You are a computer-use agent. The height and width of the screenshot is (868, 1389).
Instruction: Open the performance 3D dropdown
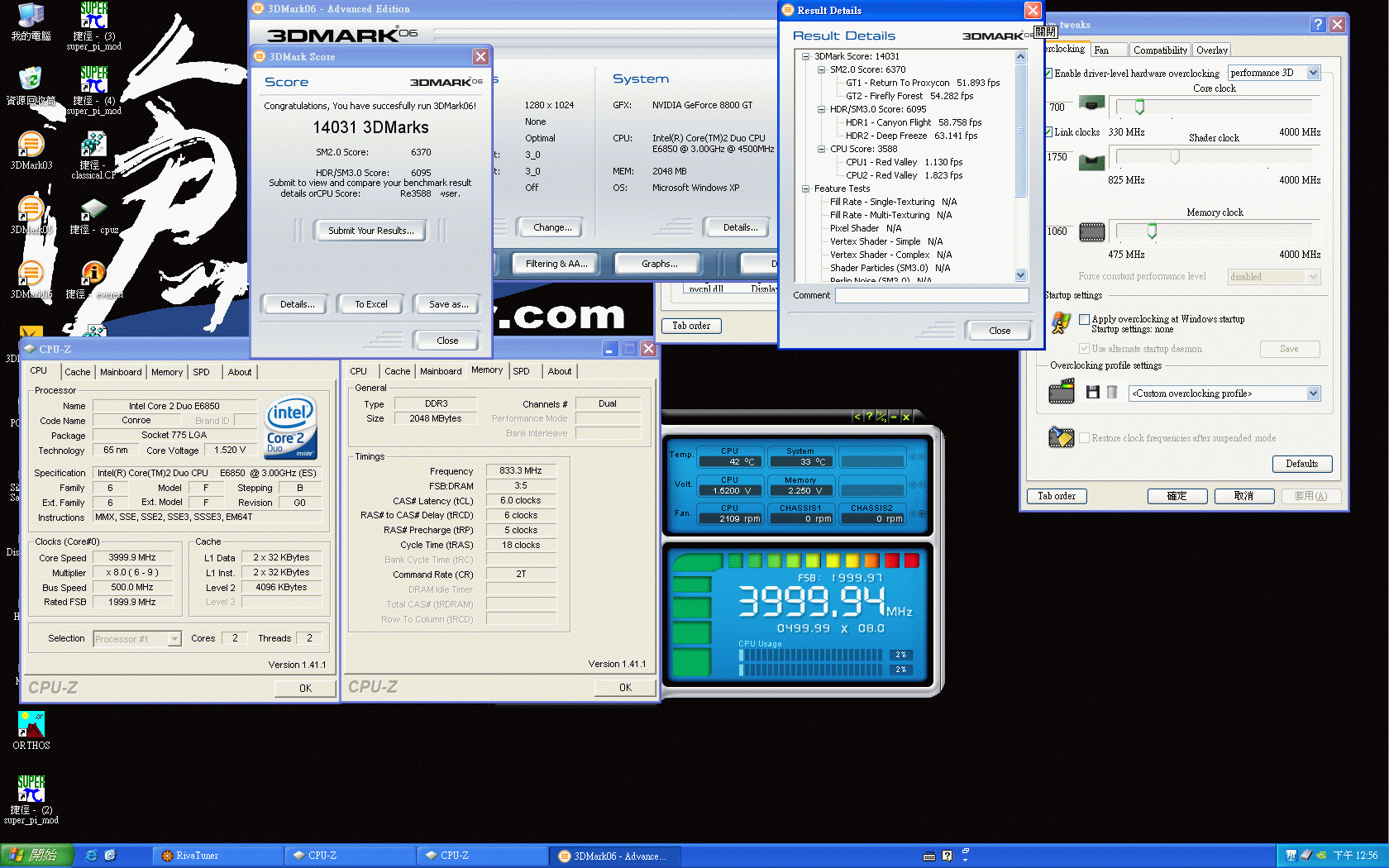click(1314, 73)
